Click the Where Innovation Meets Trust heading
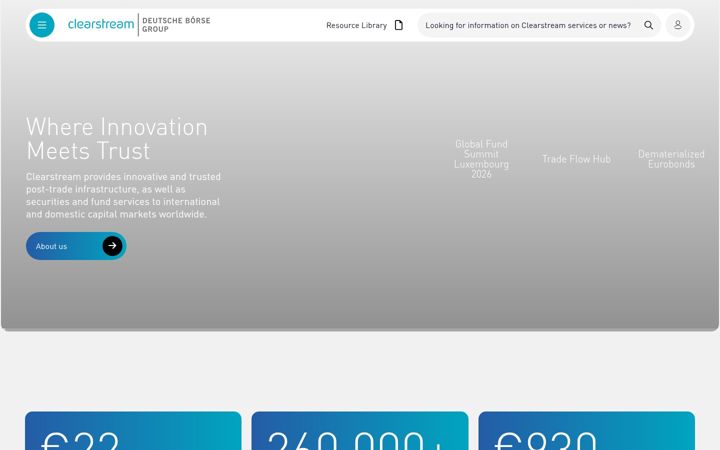 (x=117, y=139)
